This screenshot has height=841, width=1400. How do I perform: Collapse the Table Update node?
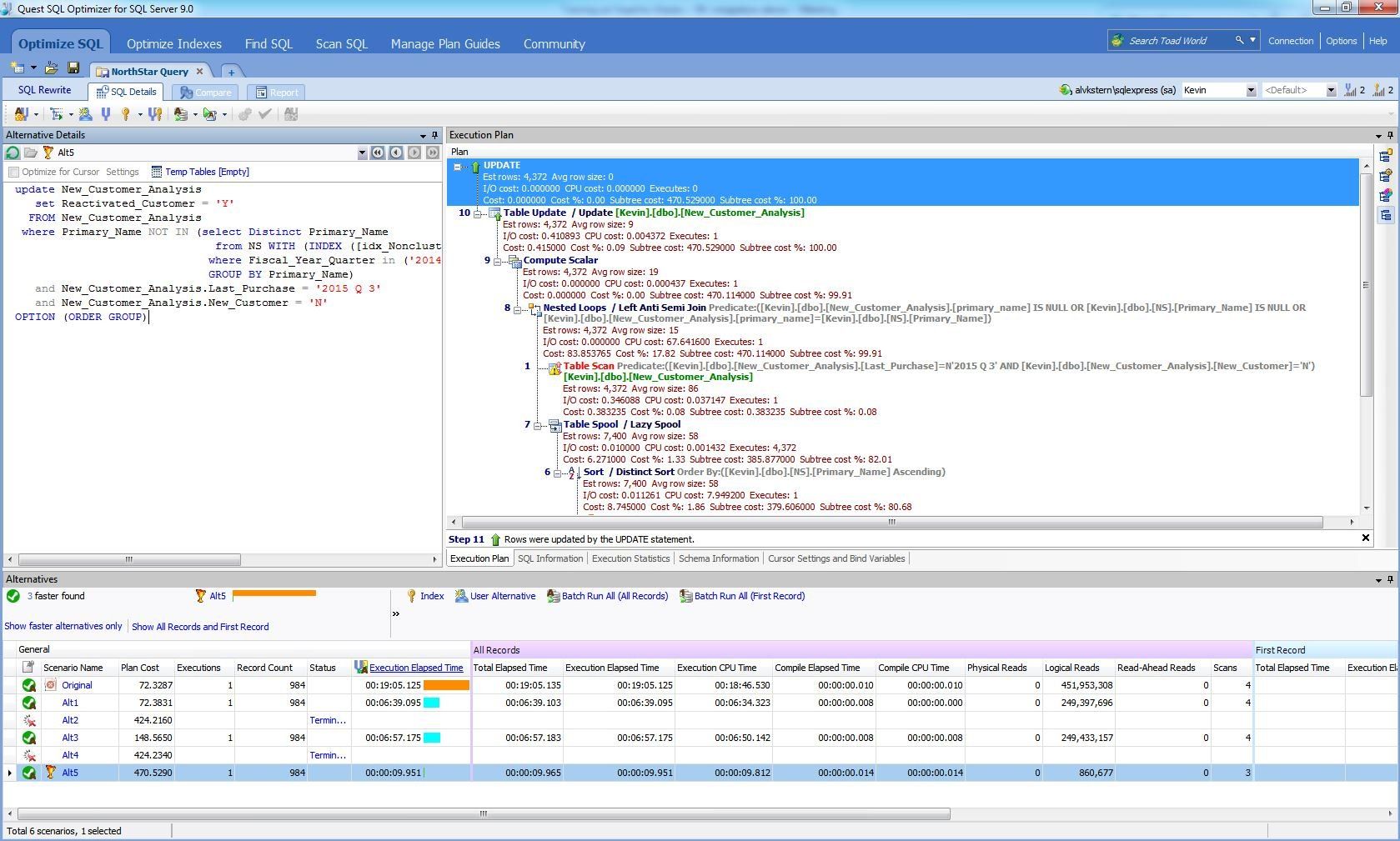tap(478, 214)
